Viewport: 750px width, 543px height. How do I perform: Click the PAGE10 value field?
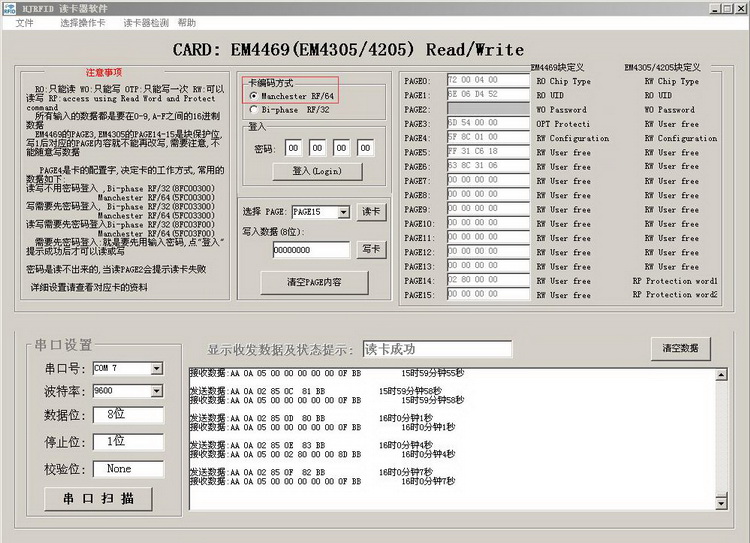pyautogui.click(x=488, y=222)
